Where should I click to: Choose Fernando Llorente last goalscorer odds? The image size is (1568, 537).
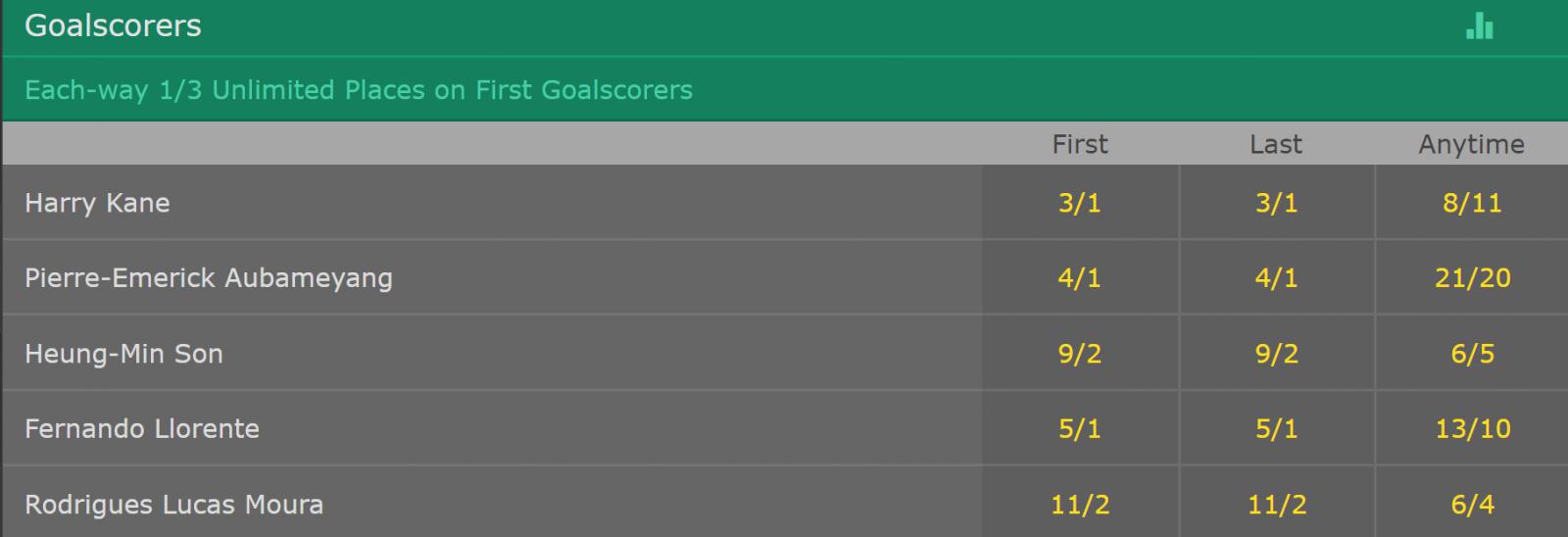[x=1276, y=429]
